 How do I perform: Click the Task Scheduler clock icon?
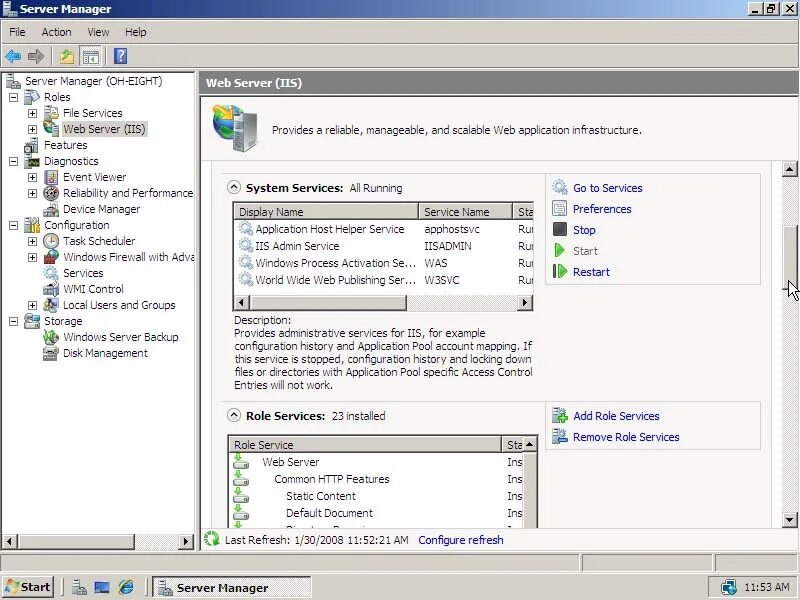(51, 241)
